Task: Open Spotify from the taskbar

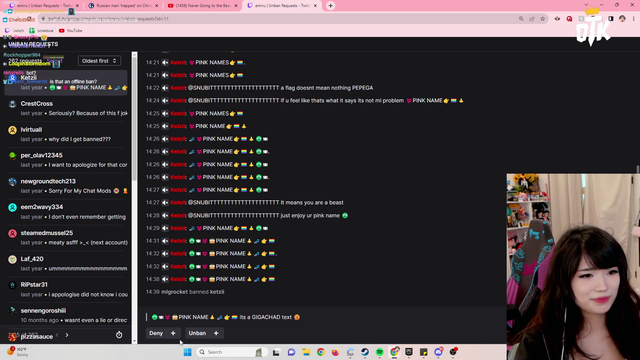Action: 380,352
